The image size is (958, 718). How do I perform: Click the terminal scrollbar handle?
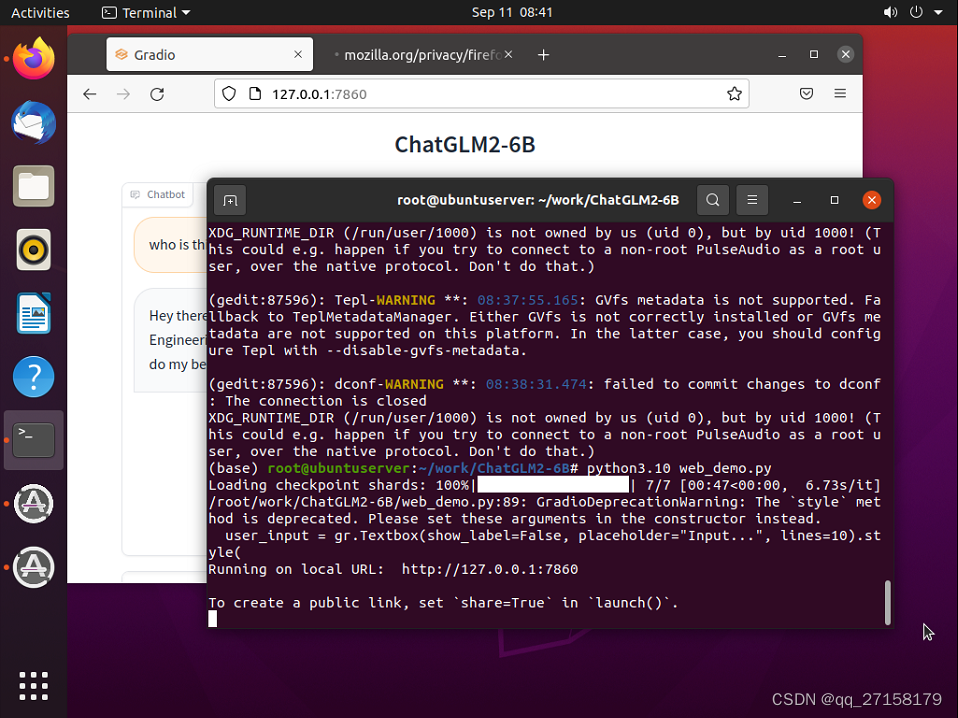pyautogui.click(x=888, y=603)
